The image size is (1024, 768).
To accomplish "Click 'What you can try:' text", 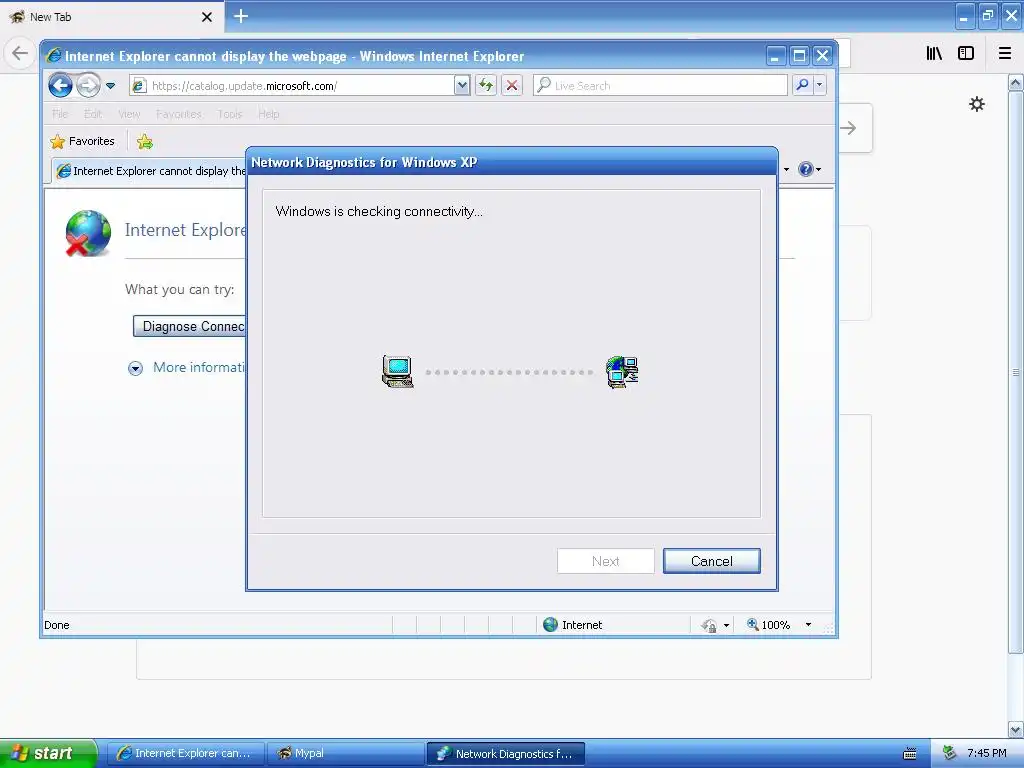I will coord(180,289).
